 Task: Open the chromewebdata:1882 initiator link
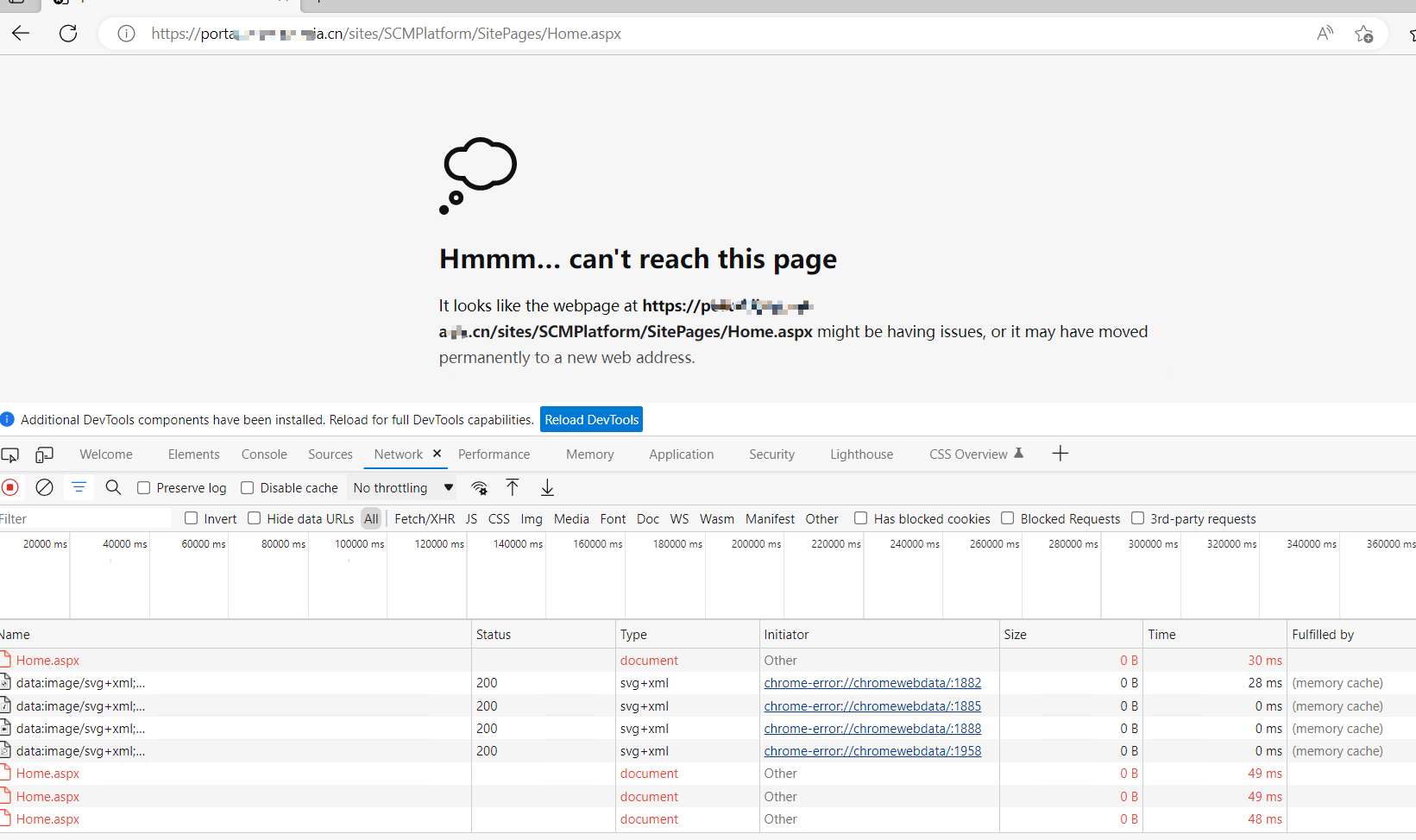tap(872, 682)
